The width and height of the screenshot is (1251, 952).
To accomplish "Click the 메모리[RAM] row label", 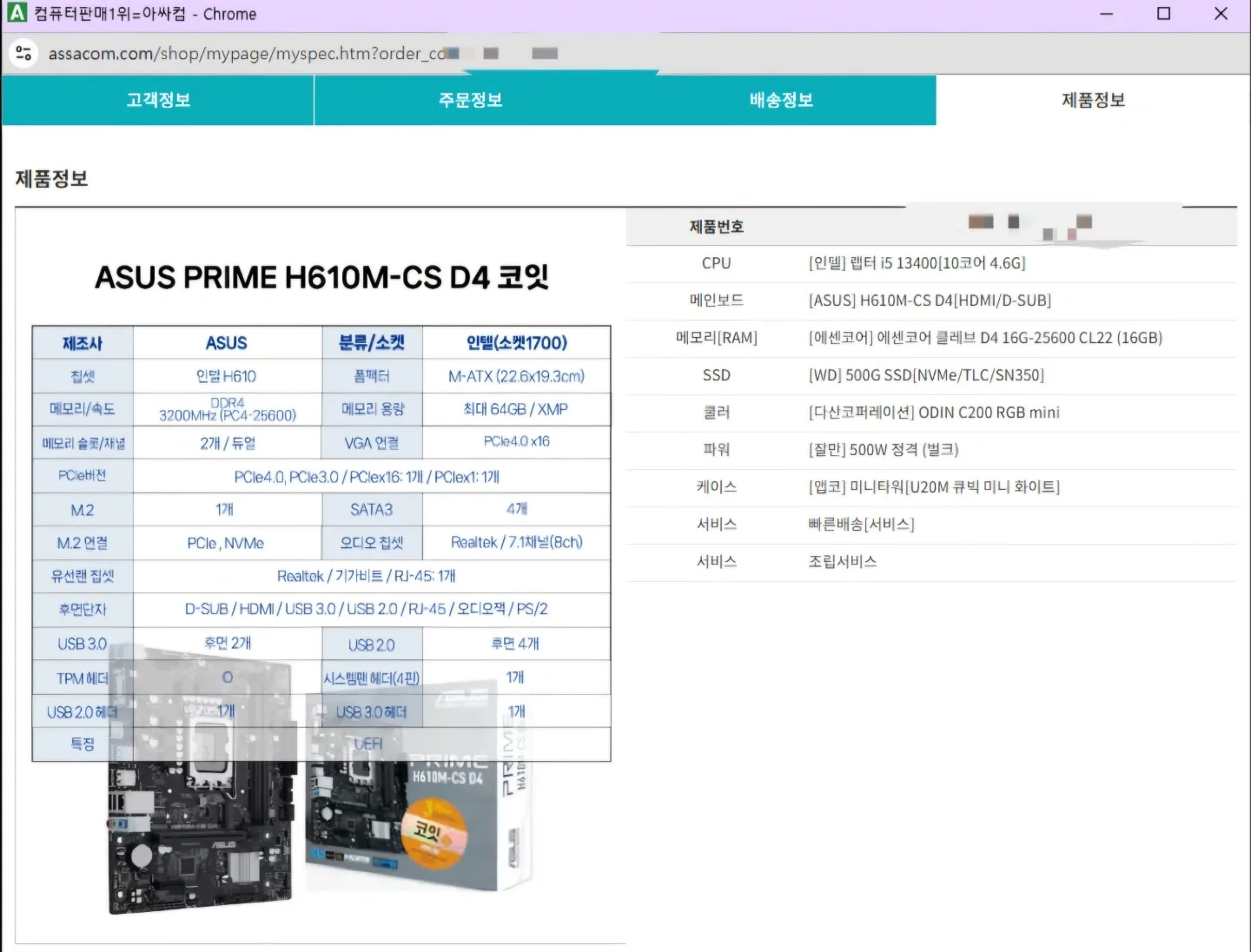I will pos(717,338).
